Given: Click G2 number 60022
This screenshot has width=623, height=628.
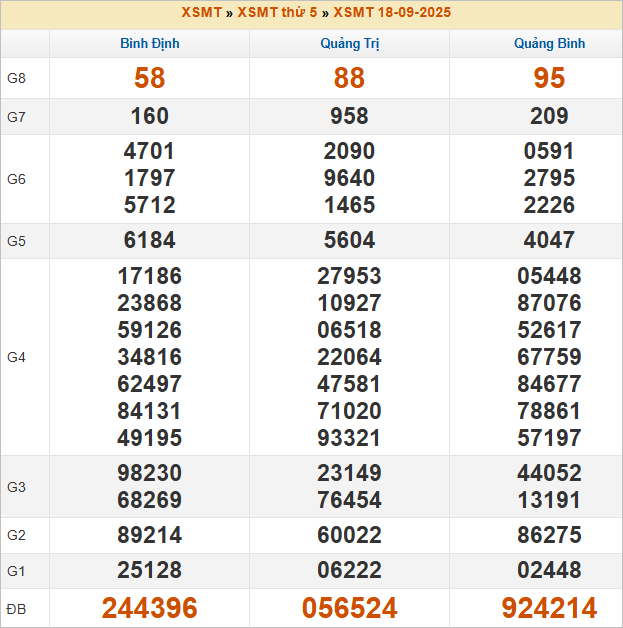Looking at the screenshot, I should pos(349,535).
